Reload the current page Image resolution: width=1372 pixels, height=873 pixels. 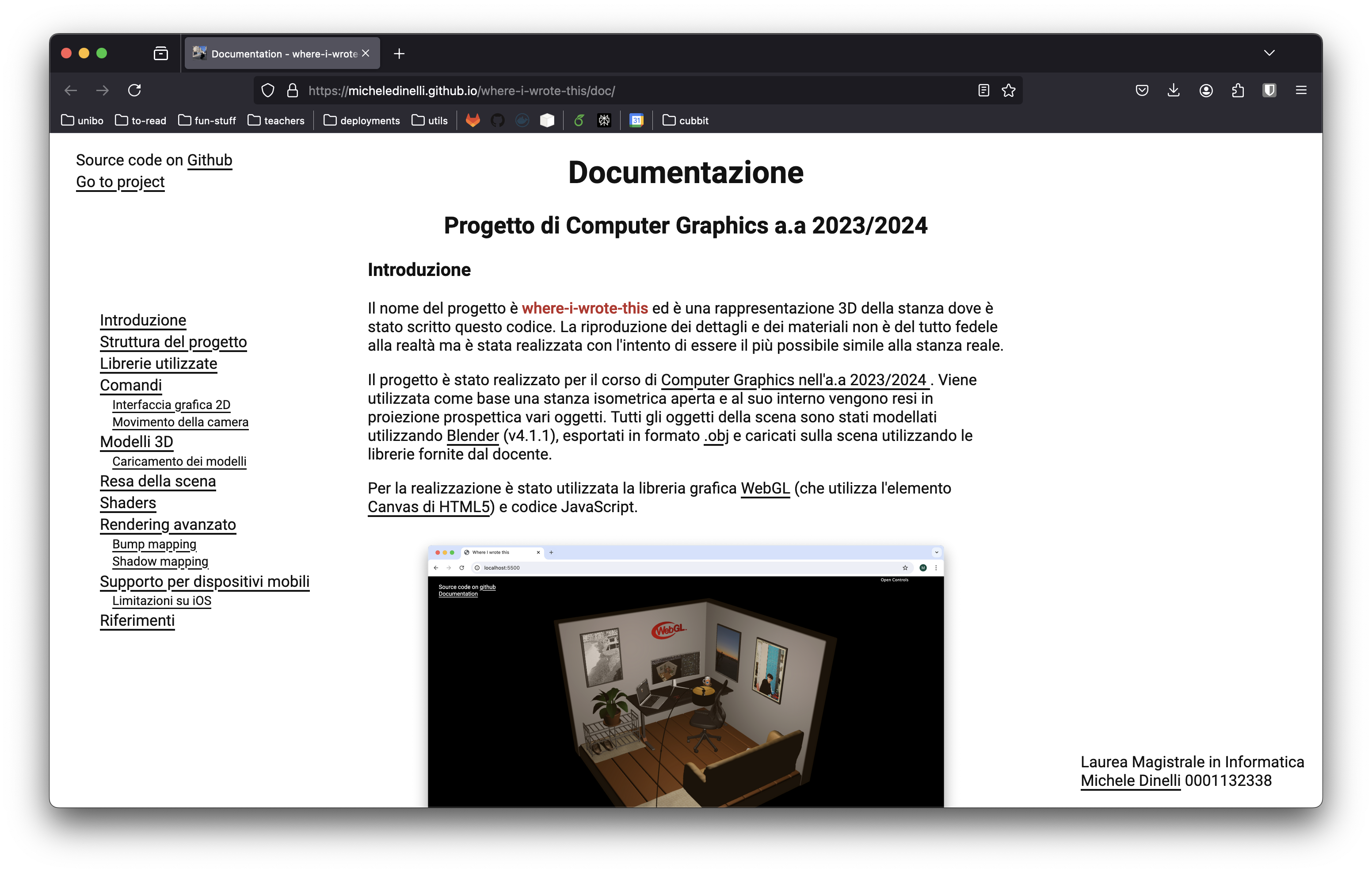(134, 90)
